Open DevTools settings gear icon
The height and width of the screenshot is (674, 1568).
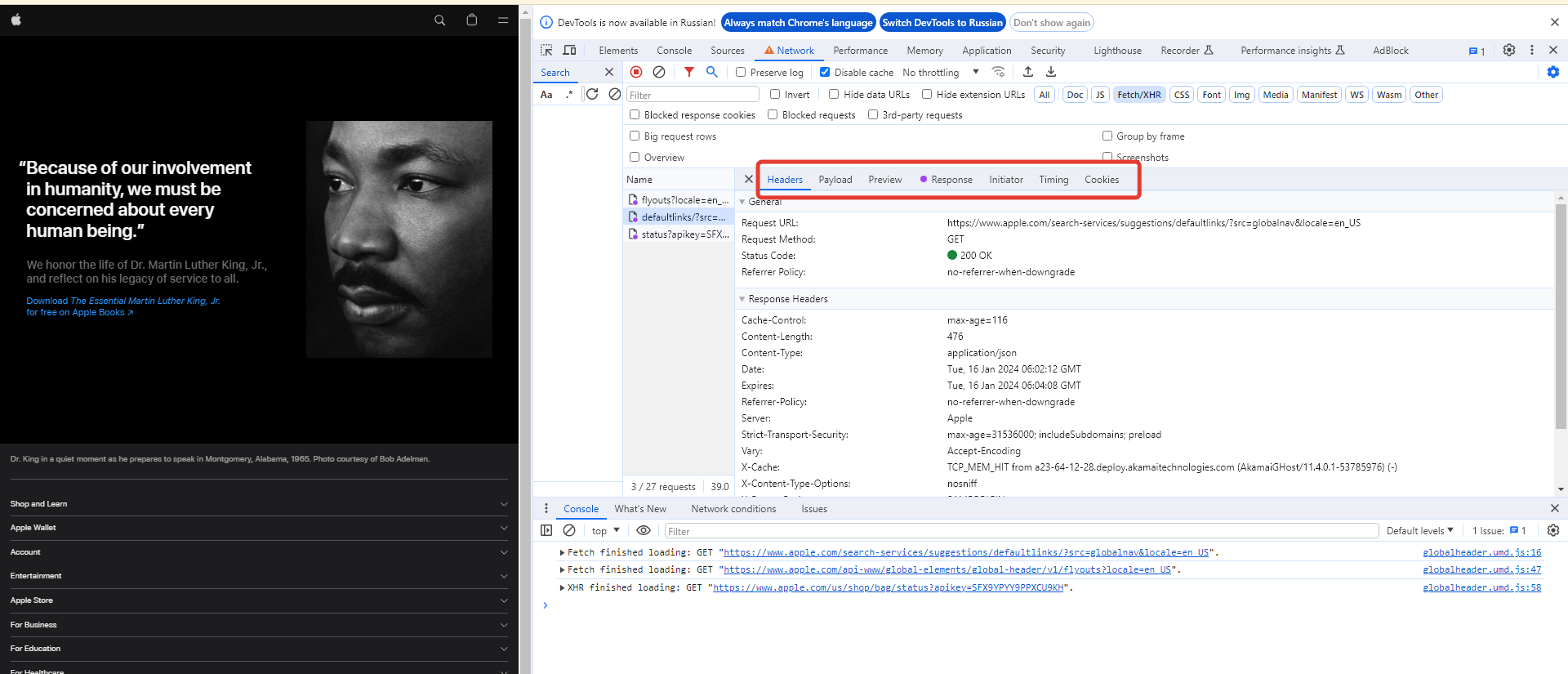click(1509, 50)
